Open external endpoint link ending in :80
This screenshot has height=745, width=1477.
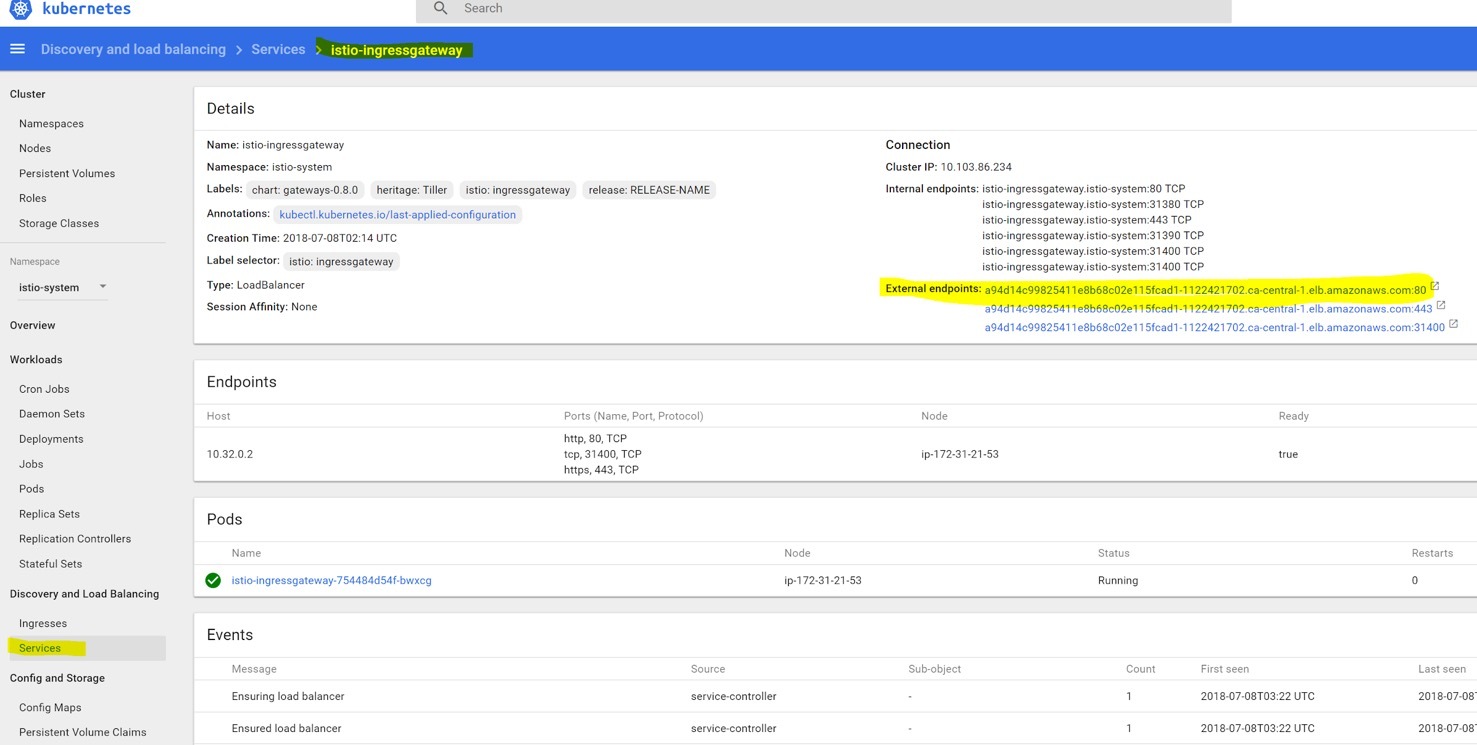click(x=1205, y=289)
